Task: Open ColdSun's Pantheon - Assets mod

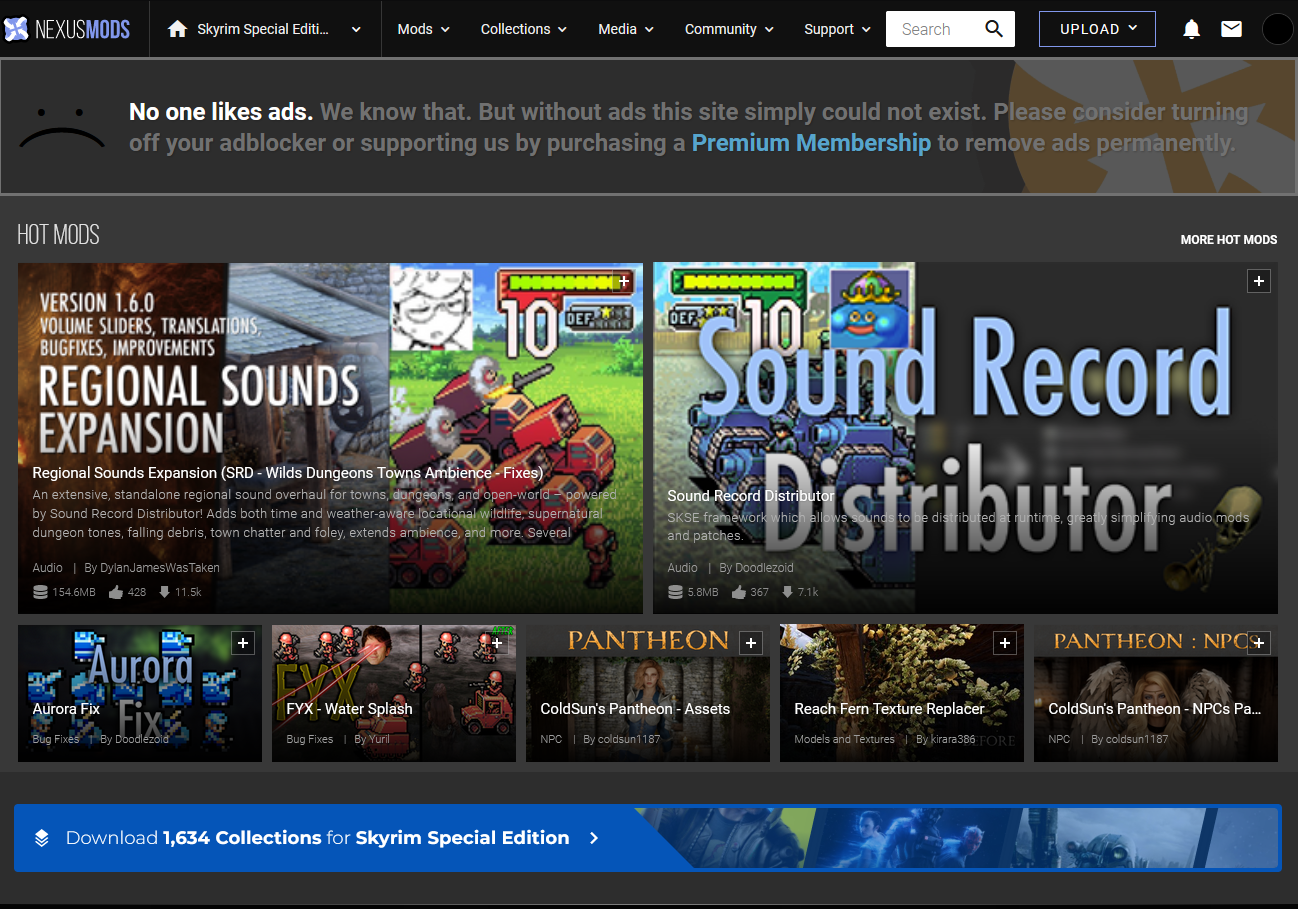Action: 648,693
